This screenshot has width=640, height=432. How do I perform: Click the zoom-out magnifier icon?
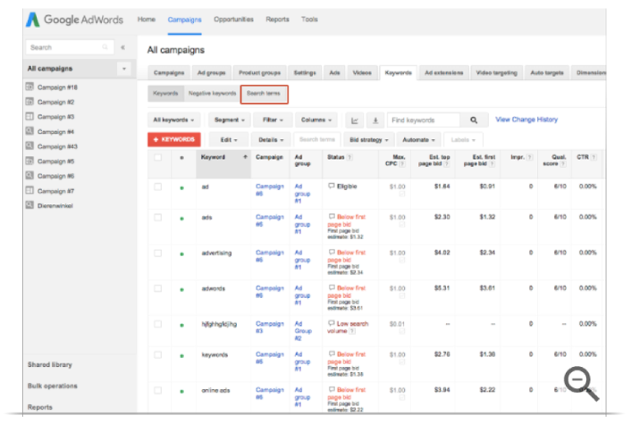coord(582,384)
